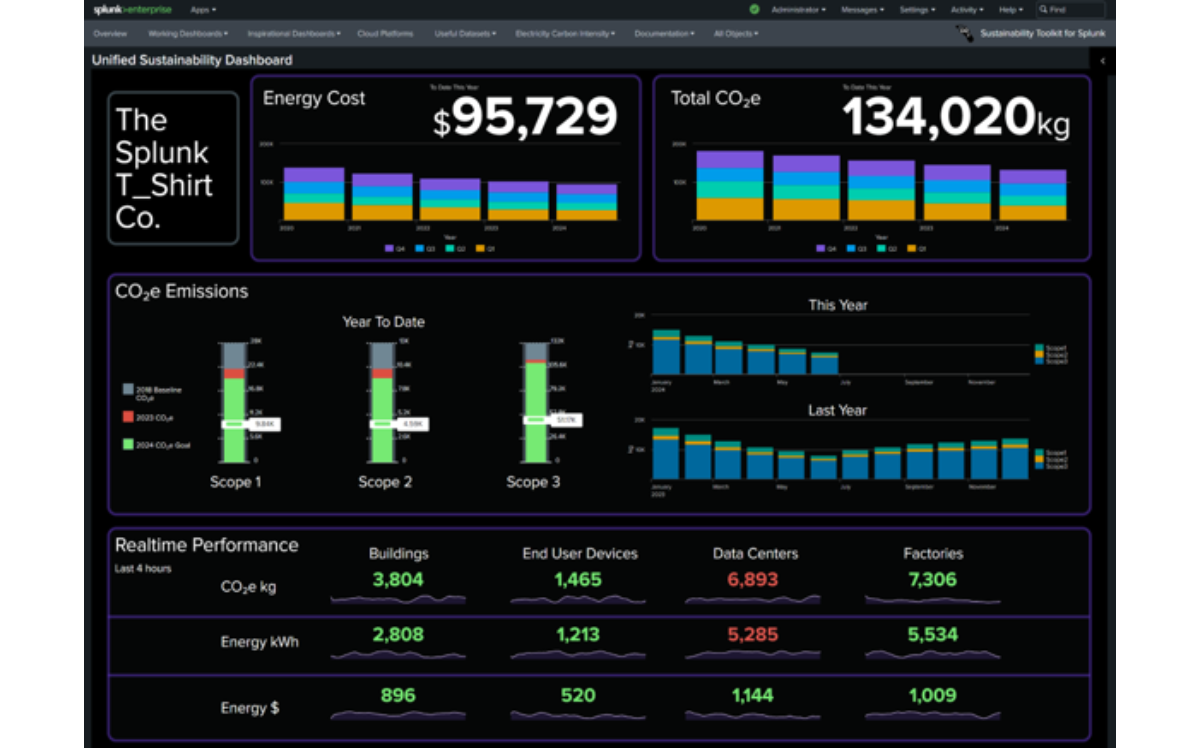Click the $95,729 energy cost value

(x=525, y=118)
